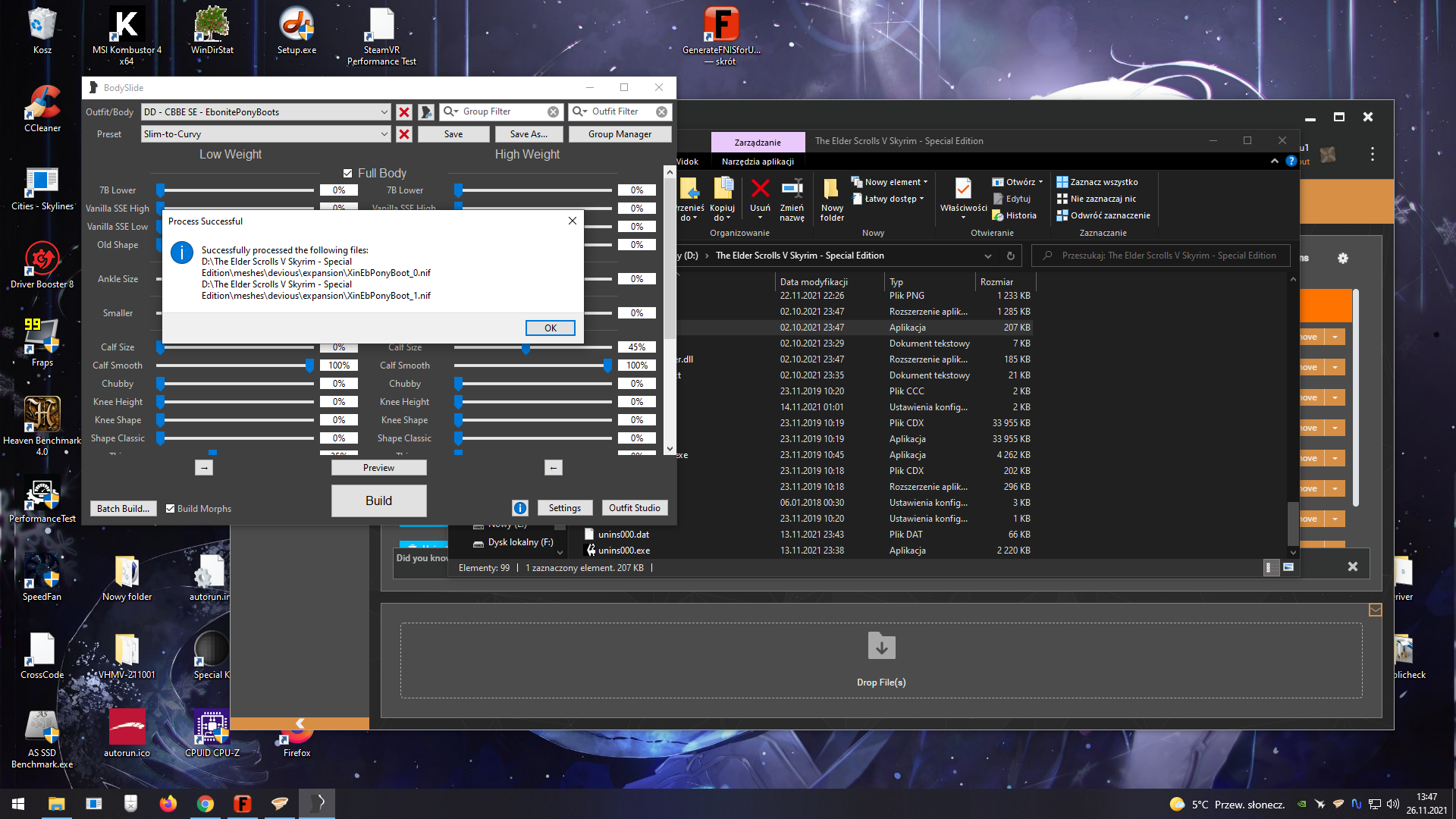Open Chrome from the taskbar
Image resolution: width=1456 pixels, height=819 pixels.
205,803
